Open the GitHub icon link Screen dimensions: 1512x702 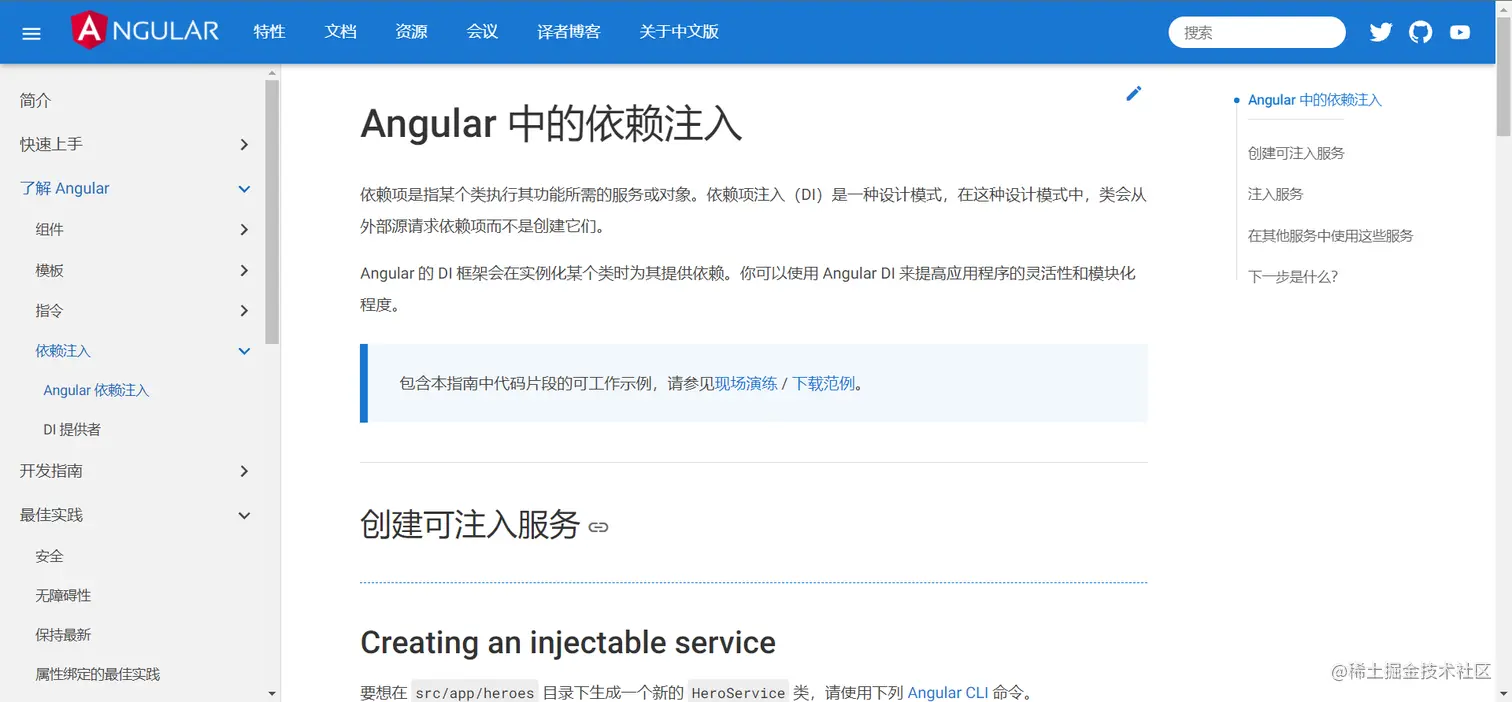point(1420,32)
